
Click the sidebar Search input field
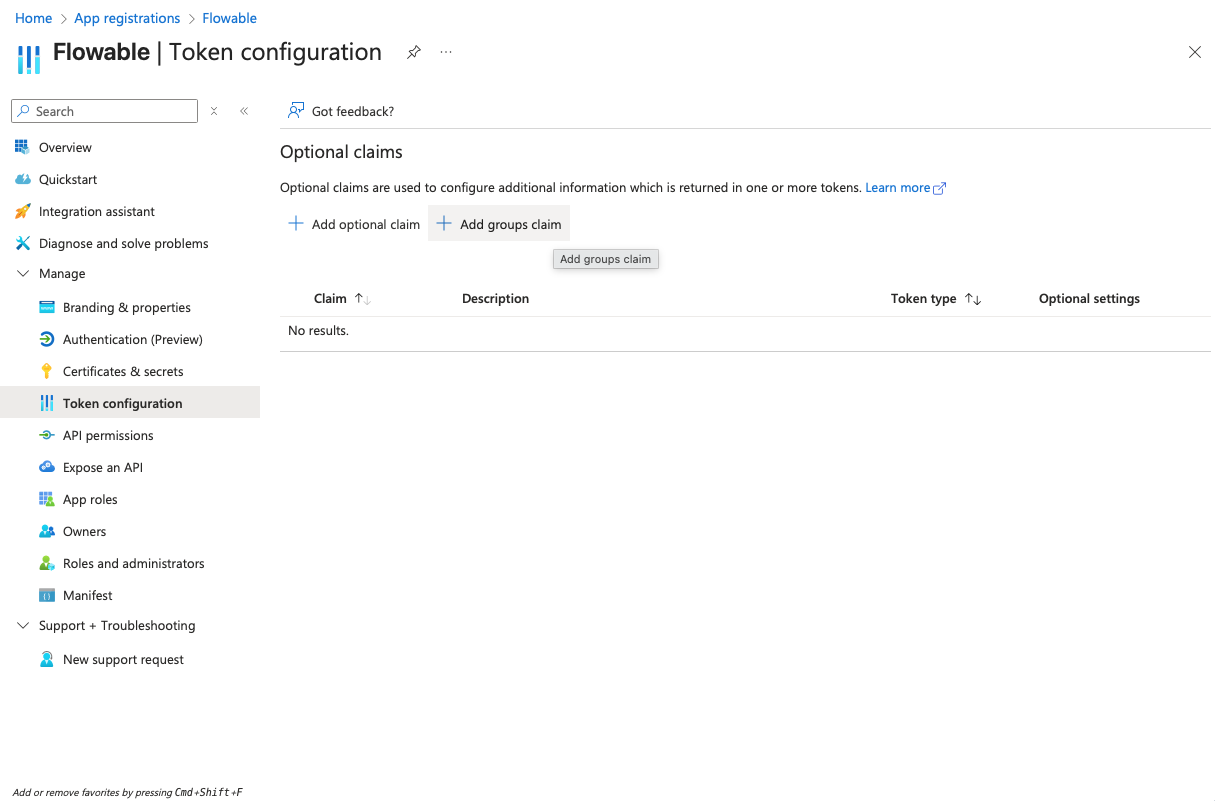pos(112,111)
